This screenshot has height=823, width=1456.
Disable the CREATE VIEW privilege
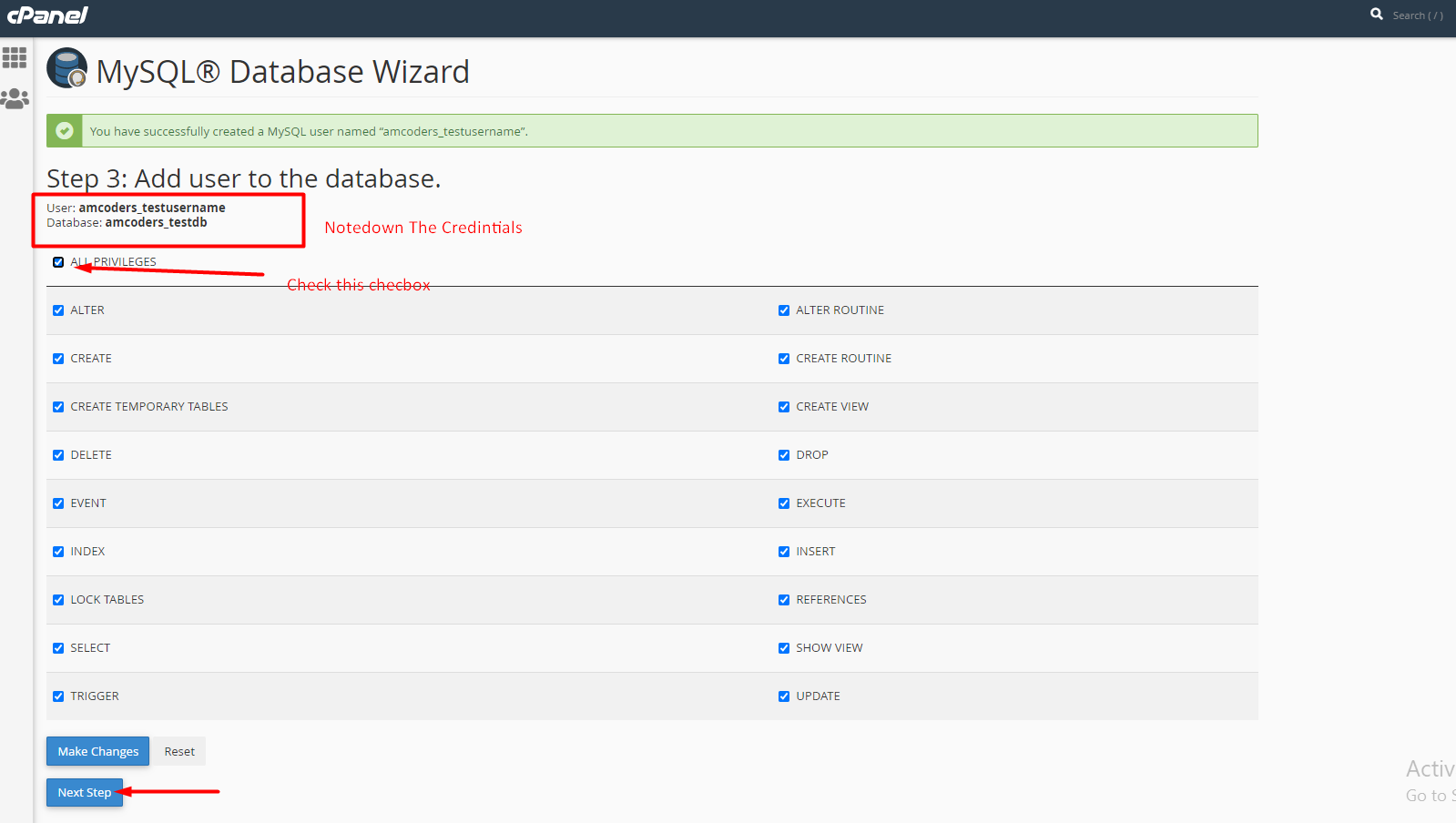coord(784,407)
